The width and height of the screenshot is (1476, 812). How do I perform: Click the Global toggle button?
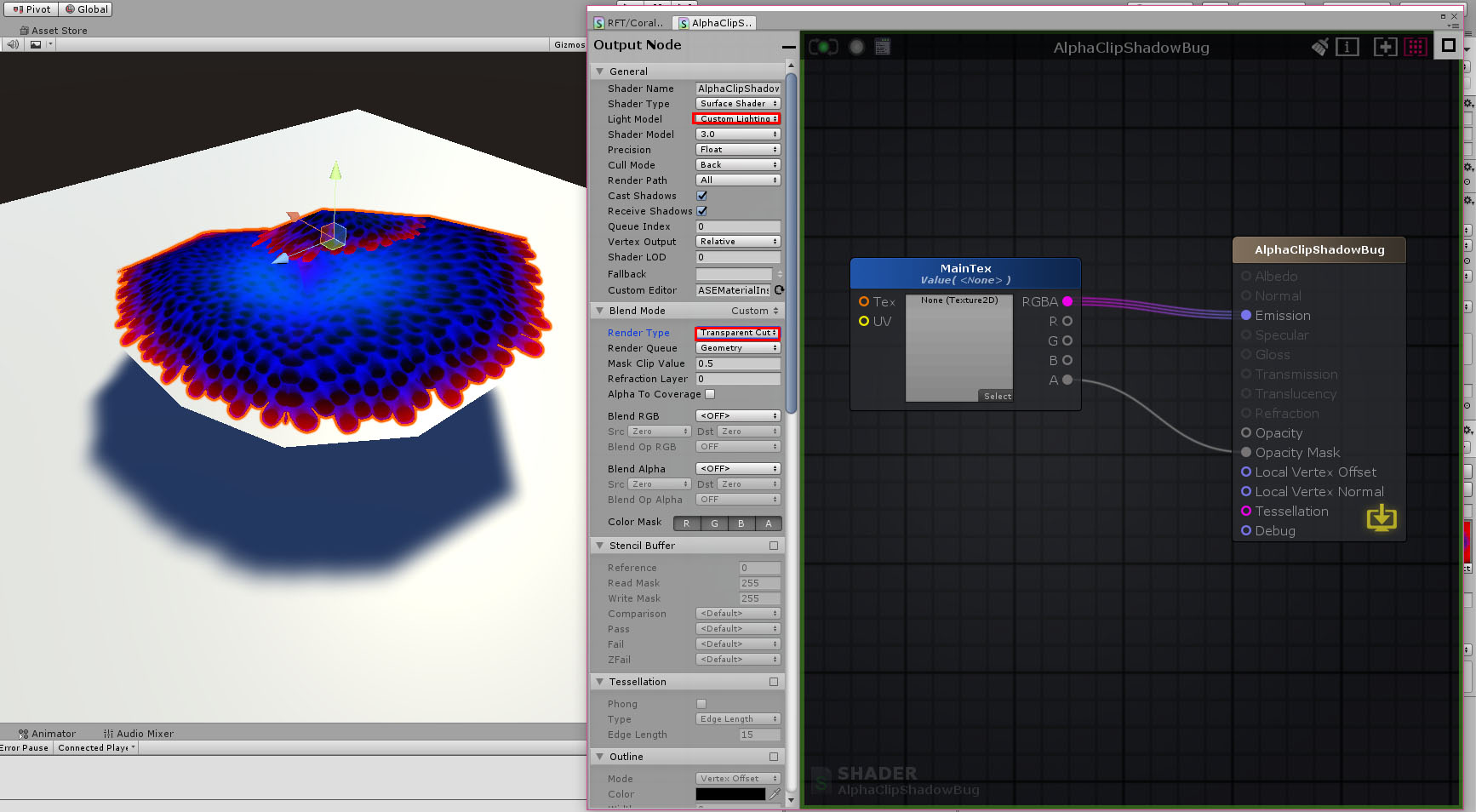[x=86, y=9]
